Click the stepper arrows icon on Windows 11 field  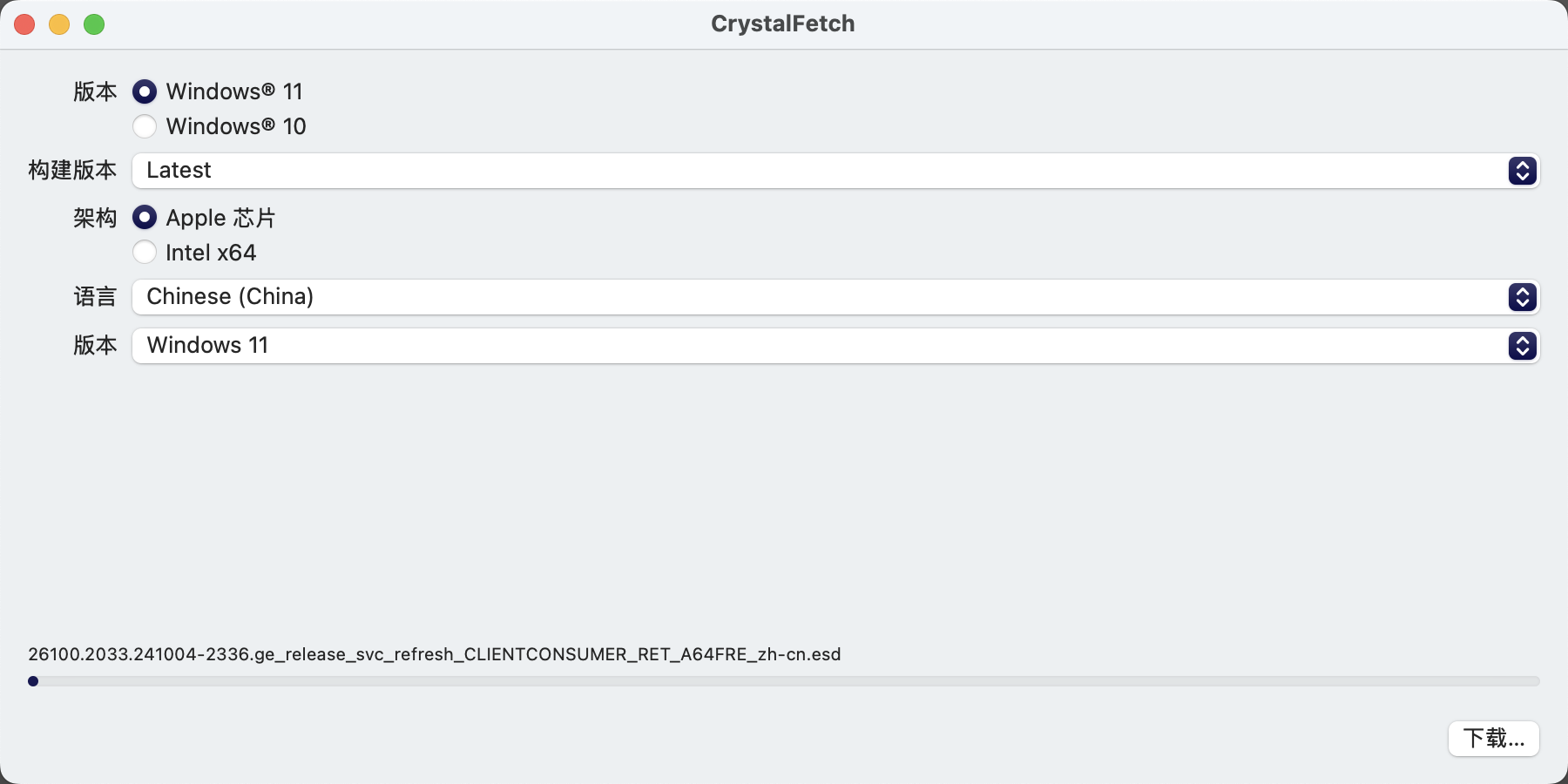pyautogui.click(x=1522, y=346)
